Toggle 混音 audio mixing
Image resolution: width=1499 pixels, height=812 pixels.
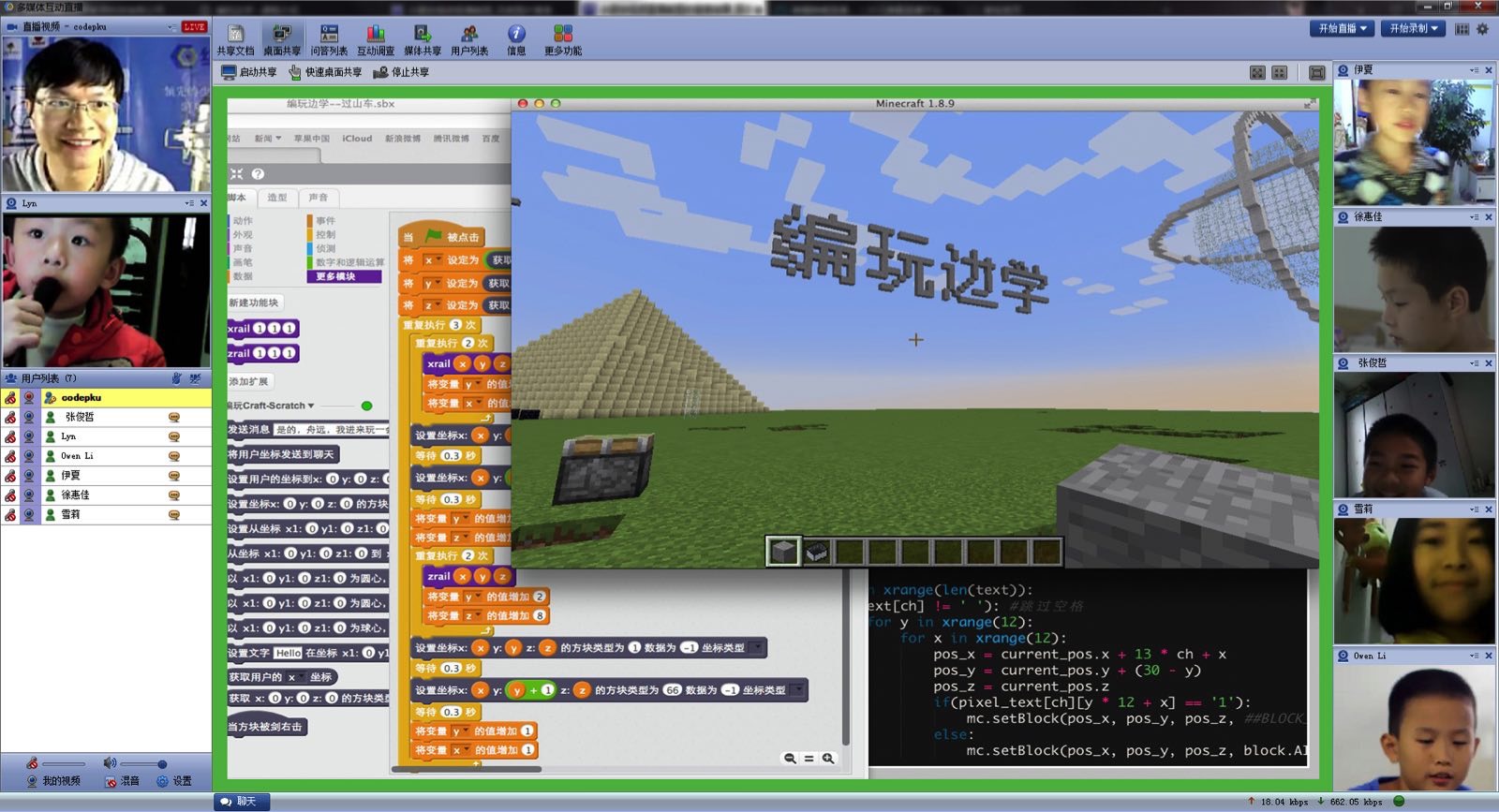[122, 781]
